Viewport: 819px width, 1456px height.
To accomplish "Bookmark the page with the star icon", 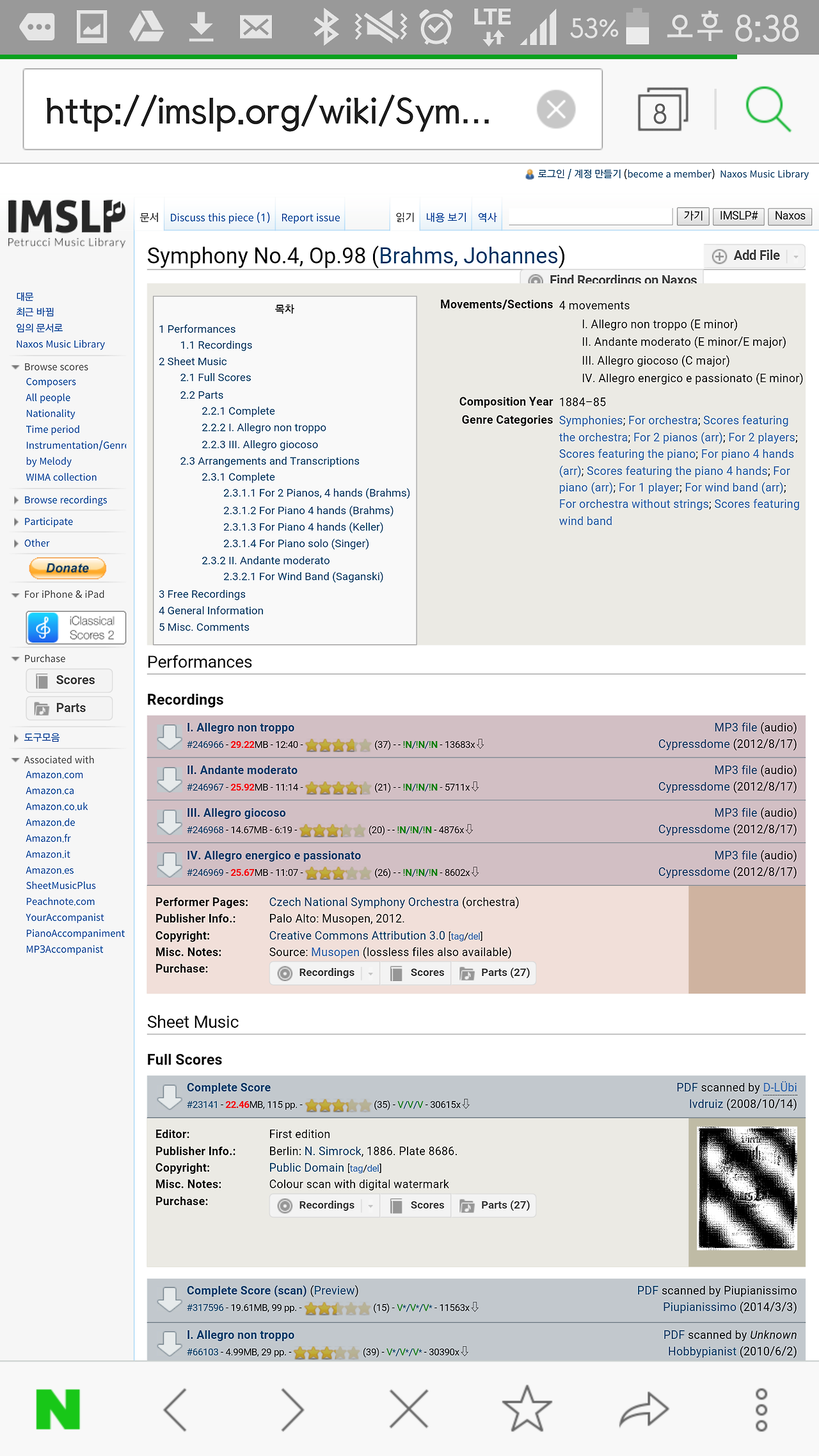I will click(x=527, y=1408).
